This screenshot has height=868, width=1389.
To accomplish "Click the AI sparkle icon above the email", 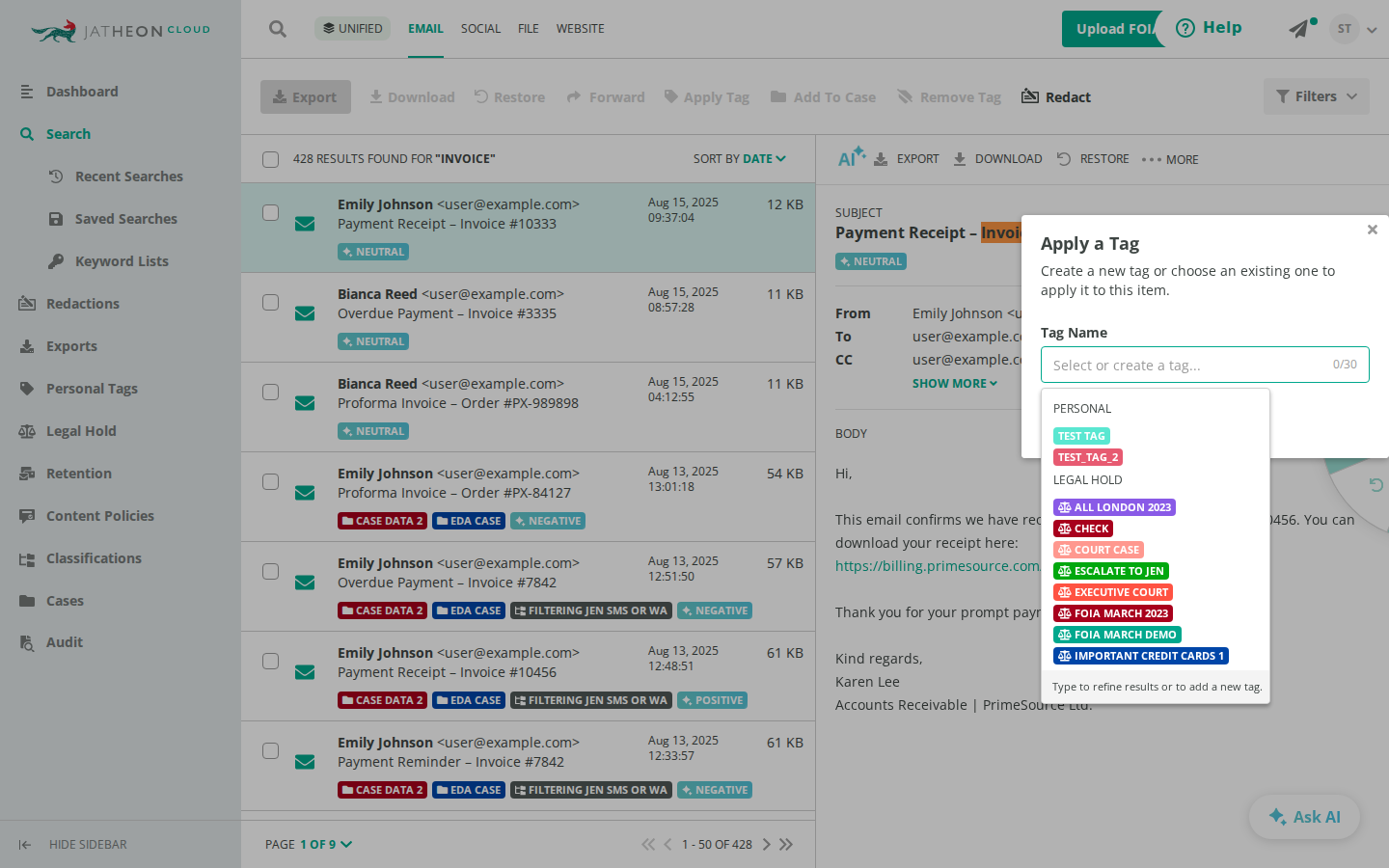I will point(851,157).
